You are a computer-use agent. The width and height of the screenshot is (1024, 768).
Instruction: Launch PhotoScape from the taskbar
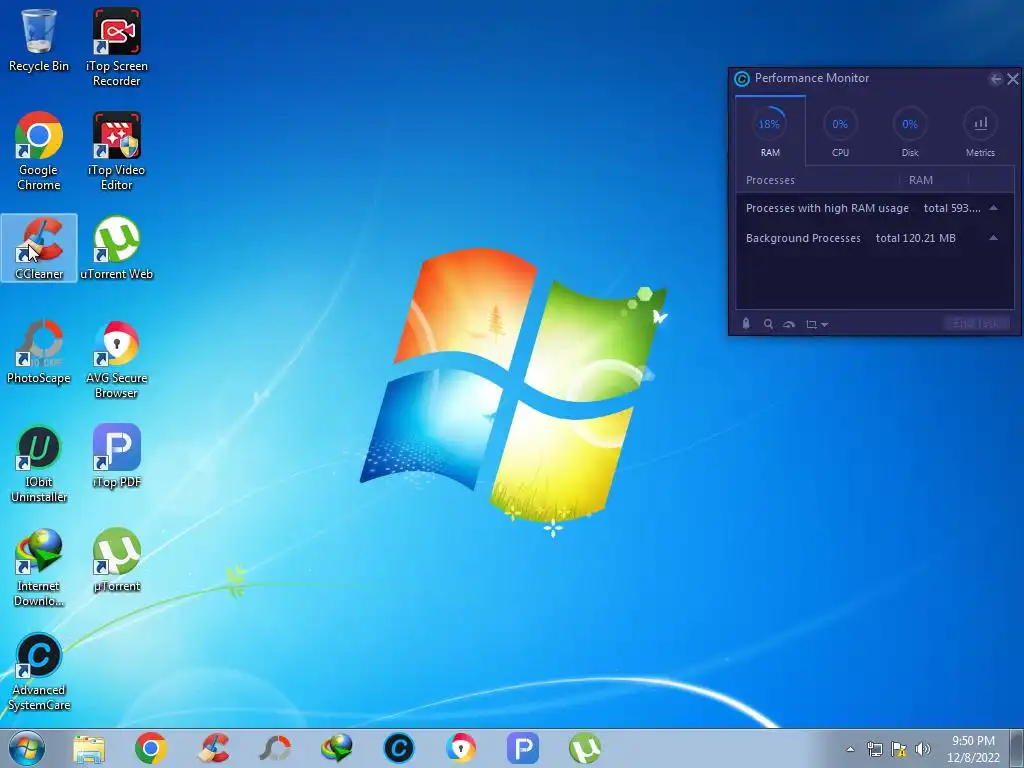(x=275, y=748)
